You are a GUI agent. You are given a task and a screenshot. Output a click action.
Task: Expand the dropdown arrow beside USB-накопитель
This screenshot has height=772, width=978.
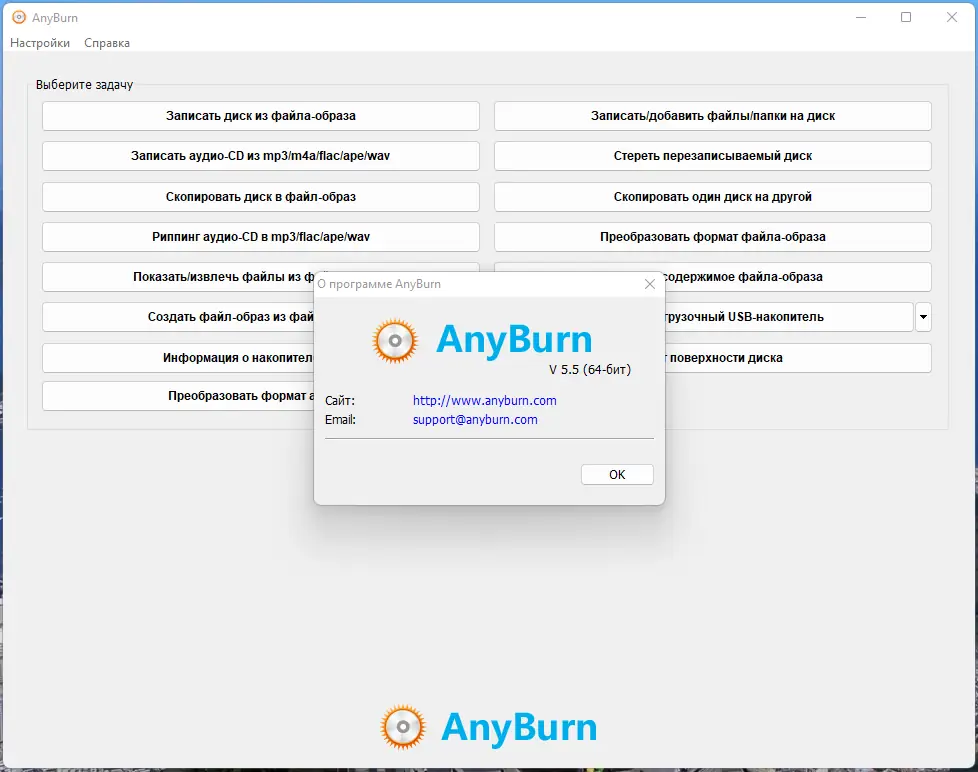tap(923, 317)
